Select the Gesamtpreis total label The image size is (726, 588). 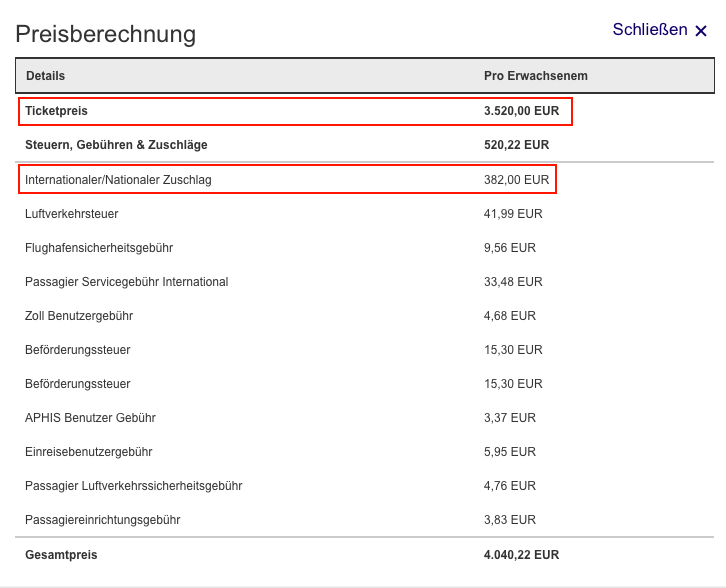pos(61,554)
